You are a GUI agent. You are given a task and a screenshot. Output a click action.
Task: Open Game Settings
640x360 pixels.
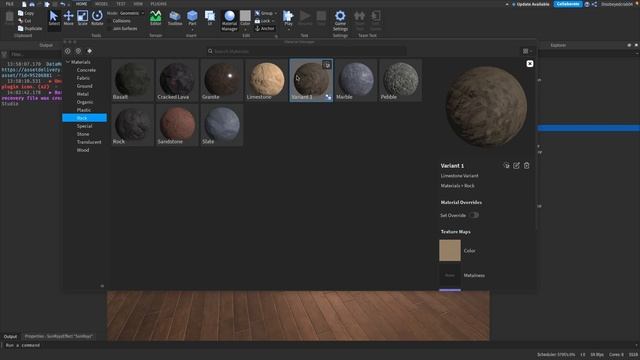(x=340, y=20)
